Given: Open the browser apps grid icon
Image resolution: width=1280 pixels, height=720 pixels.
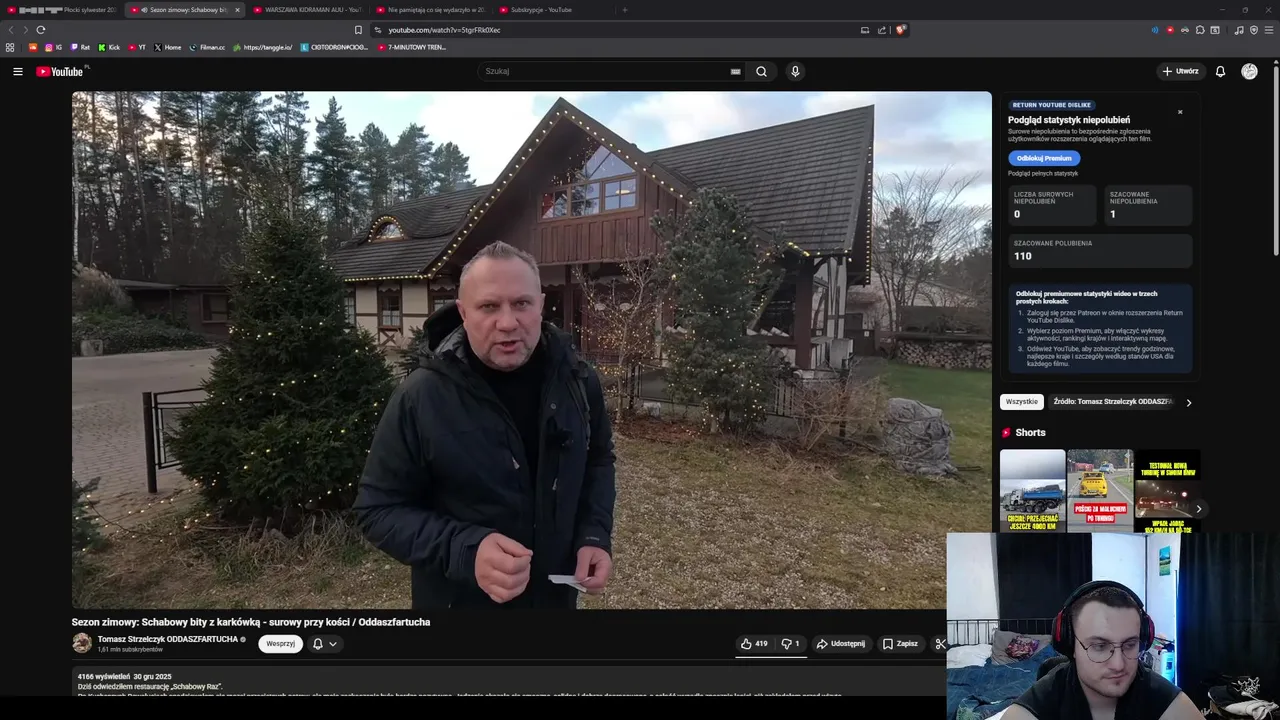Looking at the screenshot, I should pyautogui.click(x=10, y=47).
